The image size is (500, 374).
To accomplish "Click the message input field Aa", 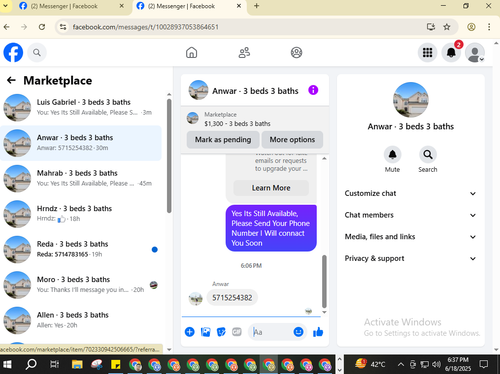I will click(272, 332).
